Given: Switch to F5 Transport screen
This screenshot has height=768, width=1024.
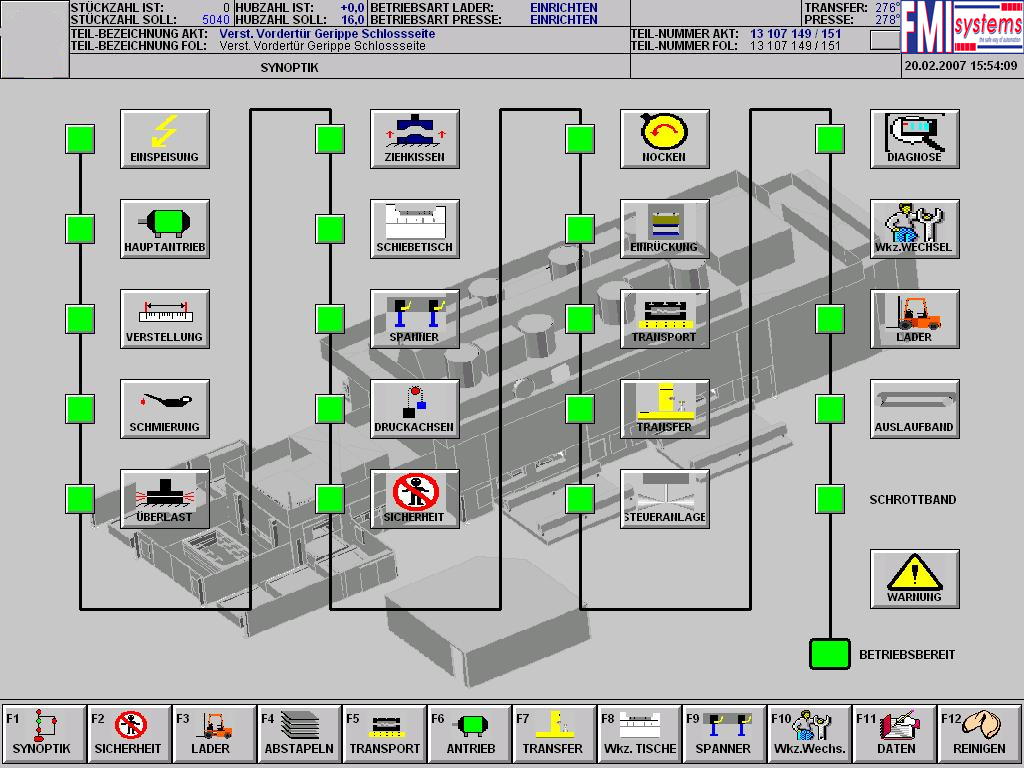Looking at the screenshot, I should [384, 733].
